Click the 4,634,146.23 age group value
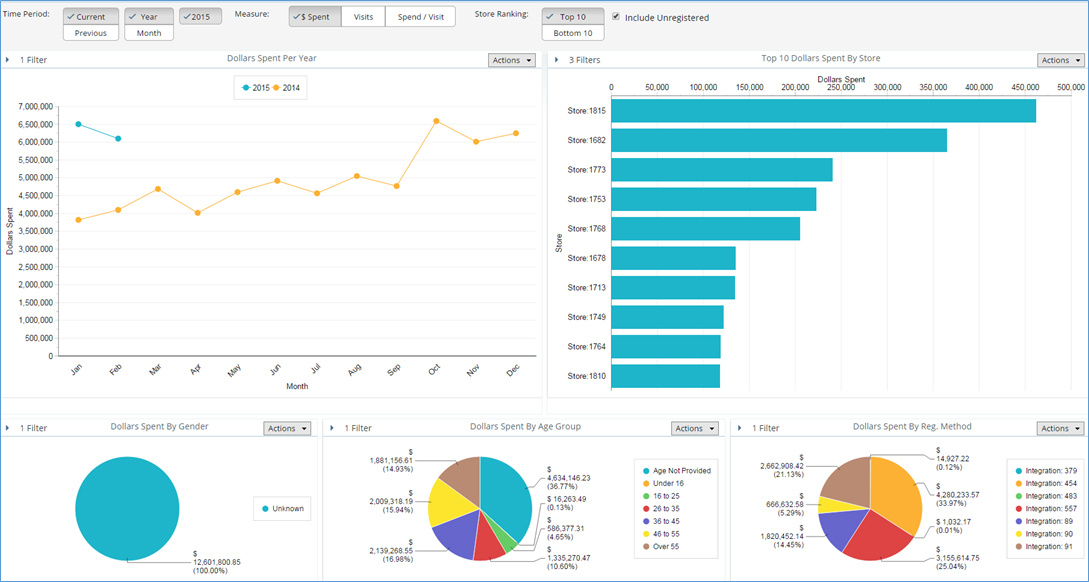This screenshot has width=1089, height=582. (x=569, y=478)
